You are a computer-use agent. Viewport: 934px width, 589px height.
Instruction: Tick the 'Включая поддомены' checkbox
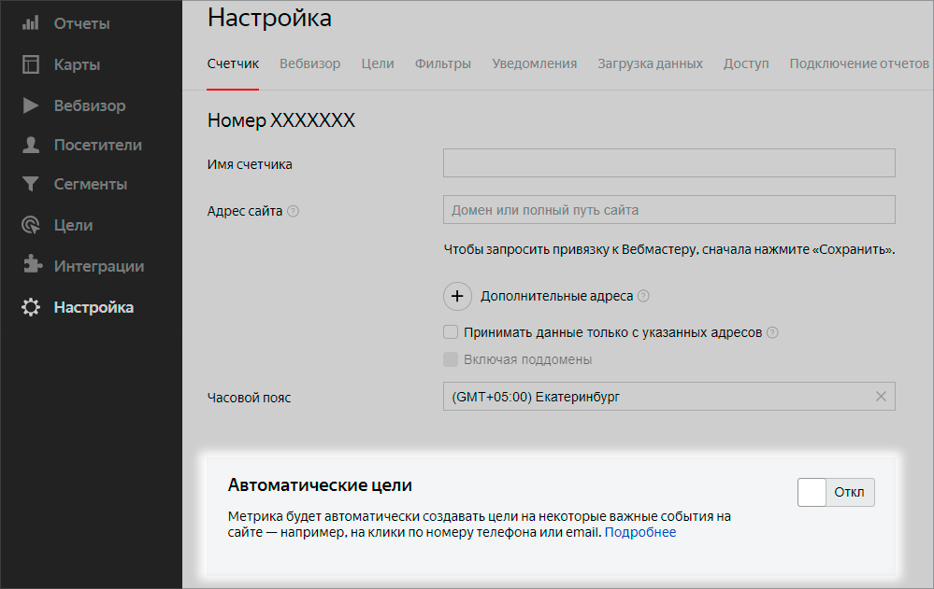(451, 359)
